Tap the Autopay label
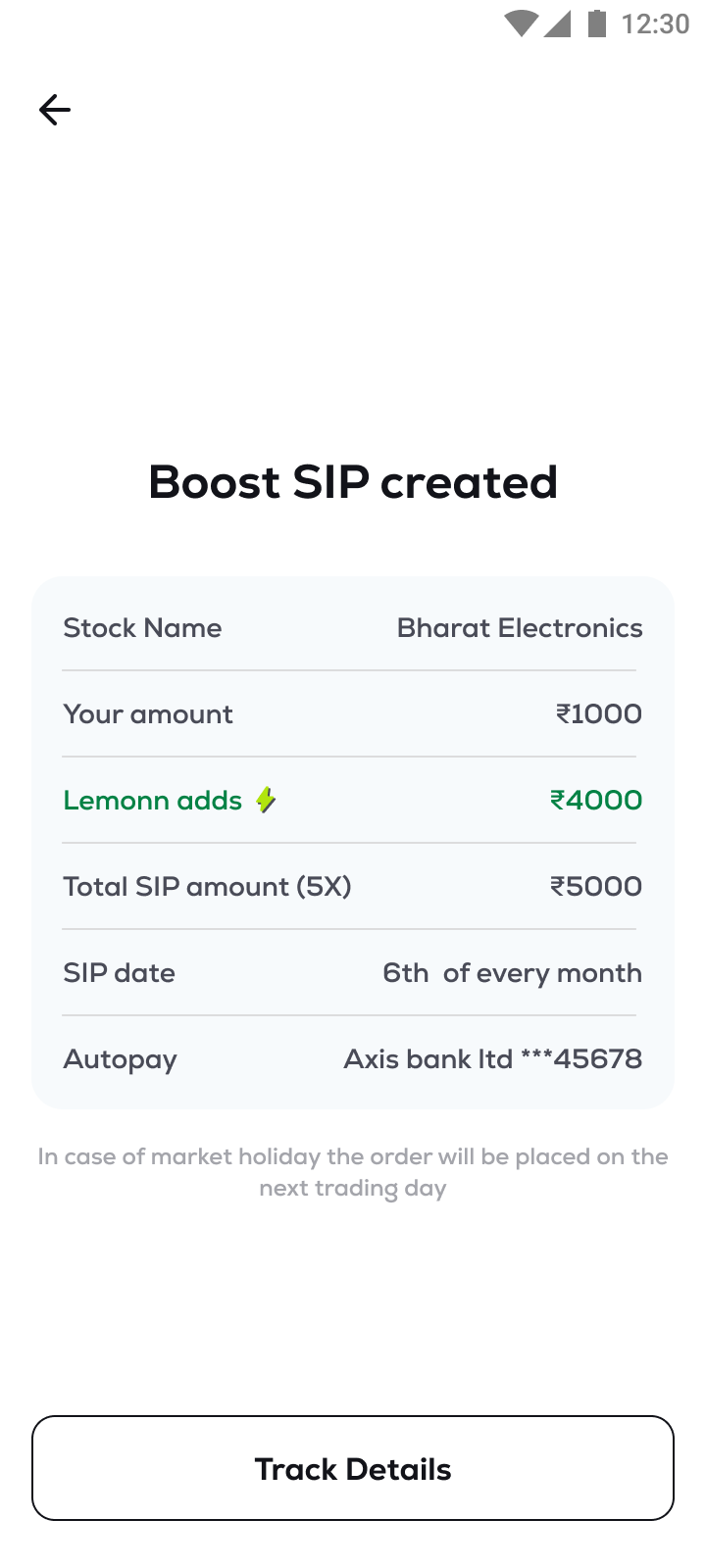The height and width of the screenshot is (1568, 706). pyautogui.click(x=121, y=1059)
